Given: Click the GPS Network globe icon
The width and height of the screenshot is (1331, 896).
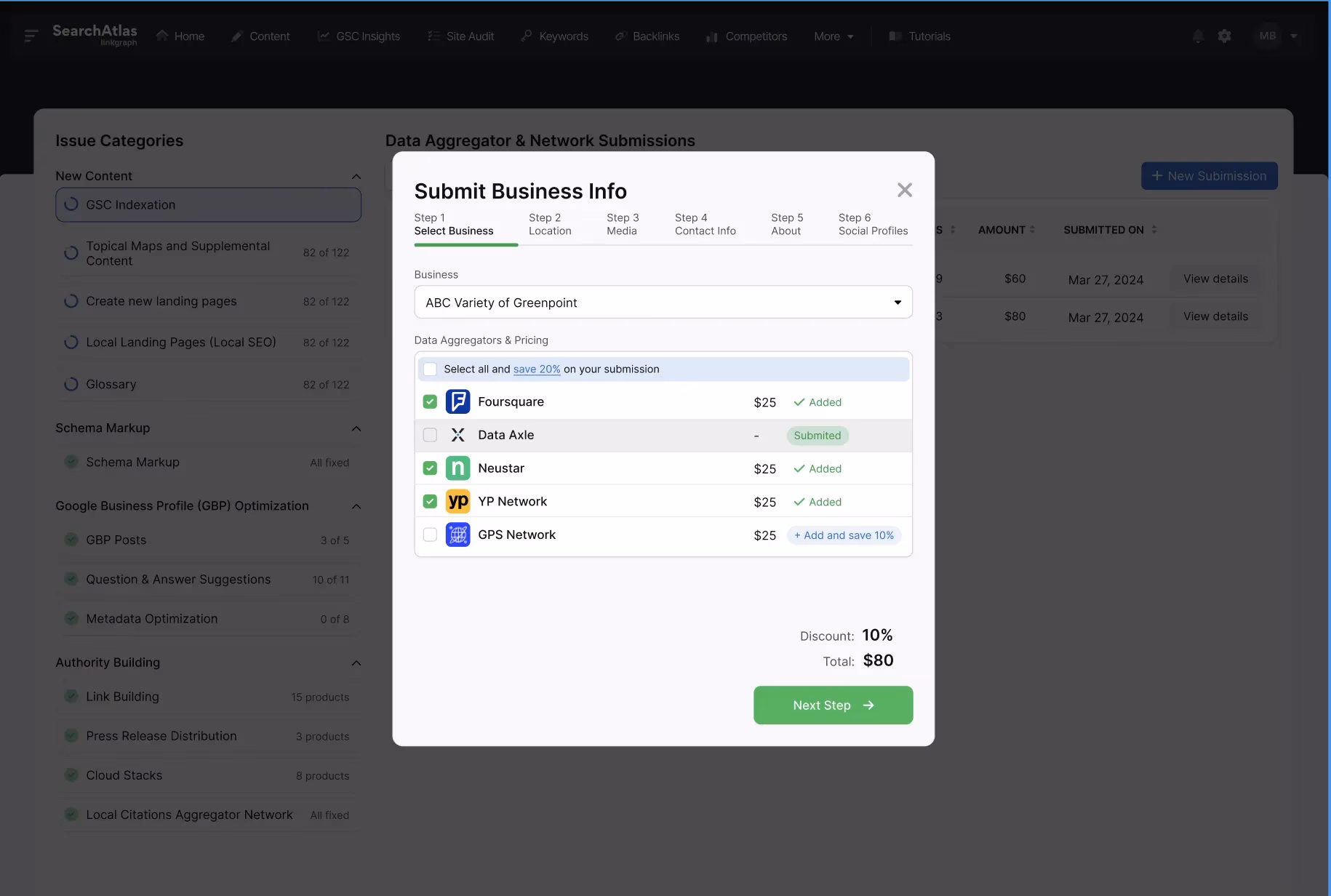Looking at the screenshot, I should coord(457,535).
